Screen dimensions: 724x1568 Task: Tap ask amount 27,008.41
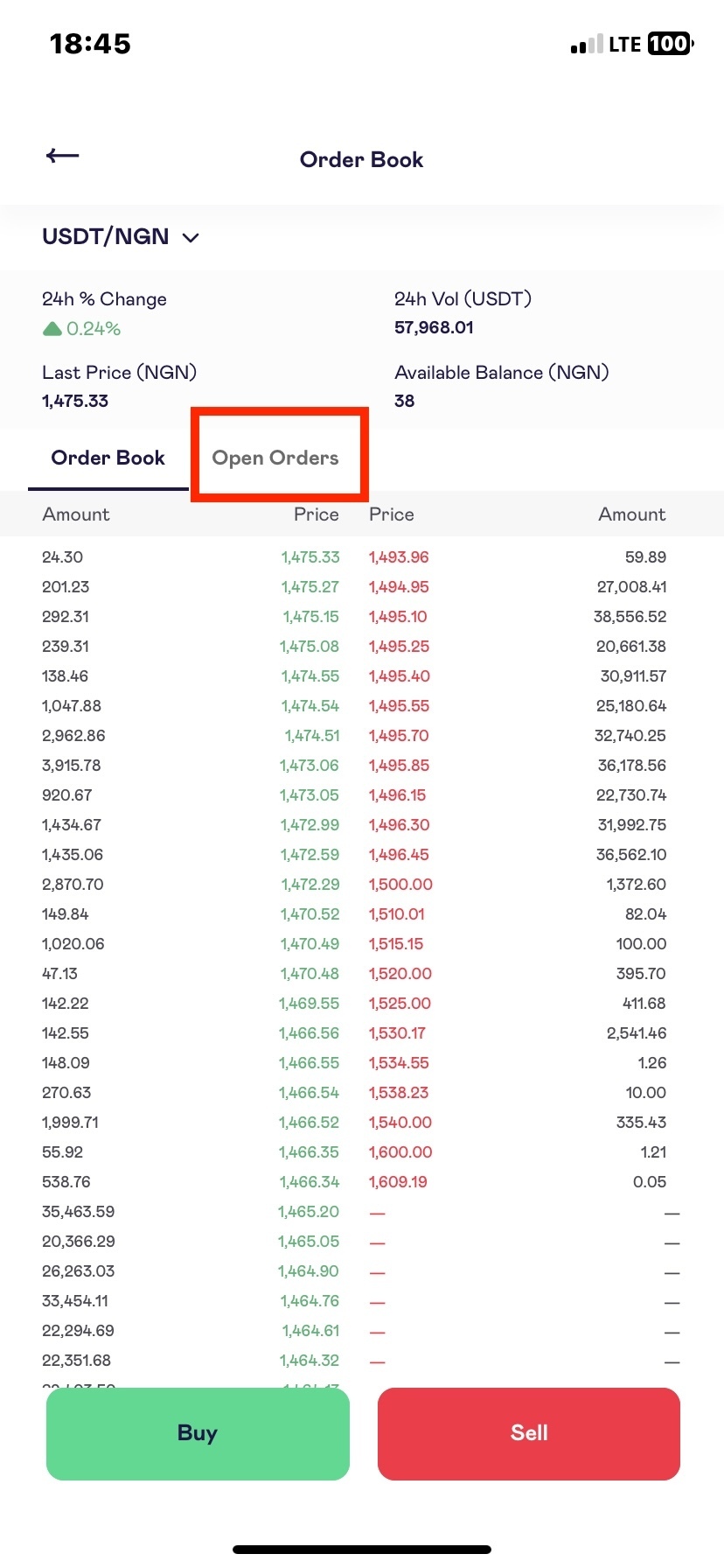point(631,587)
